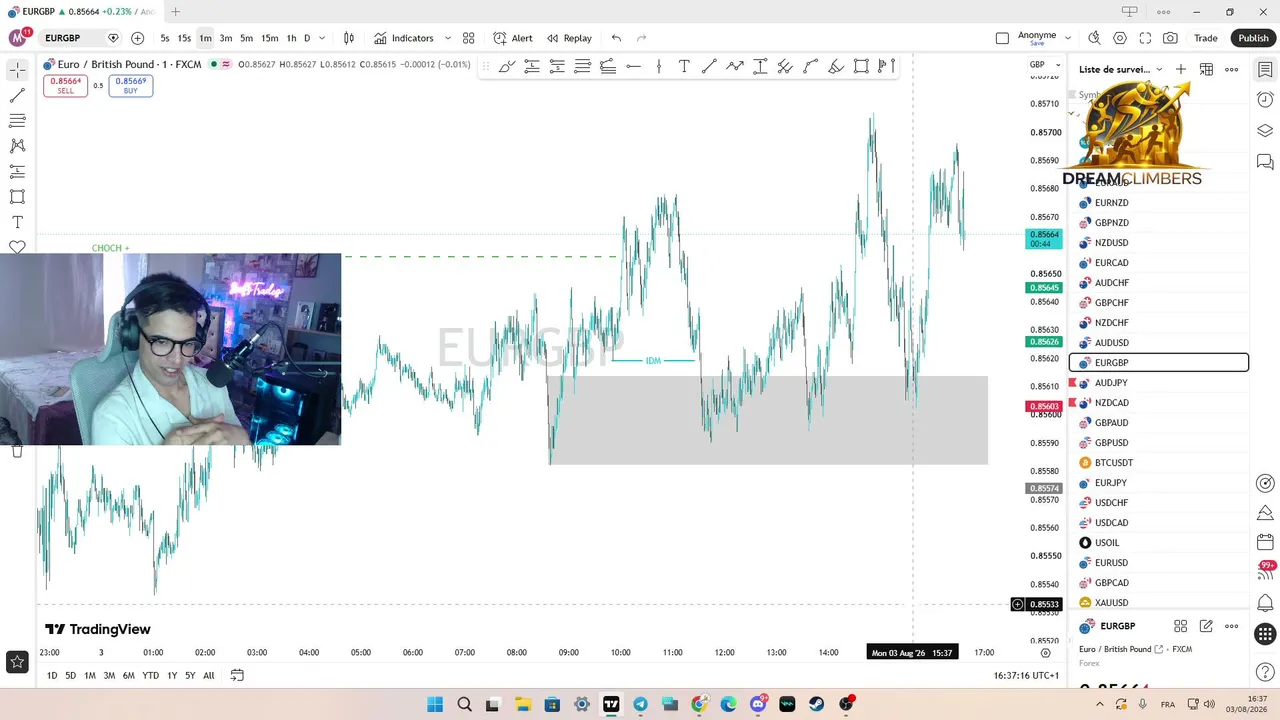1280x720 pixels.
Task: Open the candlestick chart type selector
Action: point(348,38)
